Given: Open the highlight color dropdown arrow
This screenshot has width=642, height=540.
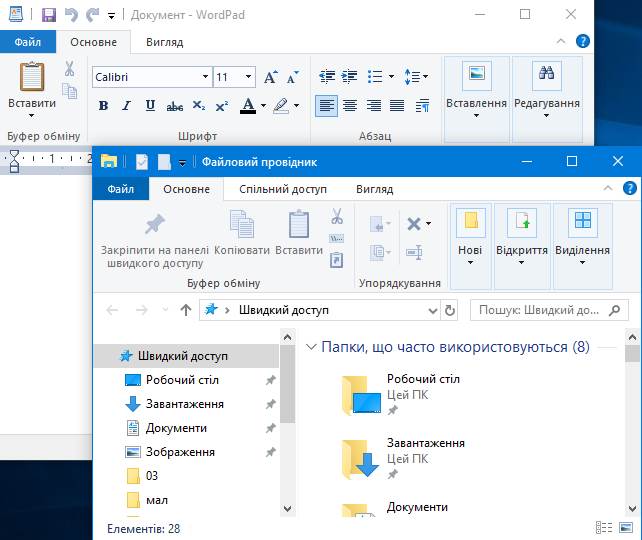Looking at the screenshot, I should tap(296, 106).
